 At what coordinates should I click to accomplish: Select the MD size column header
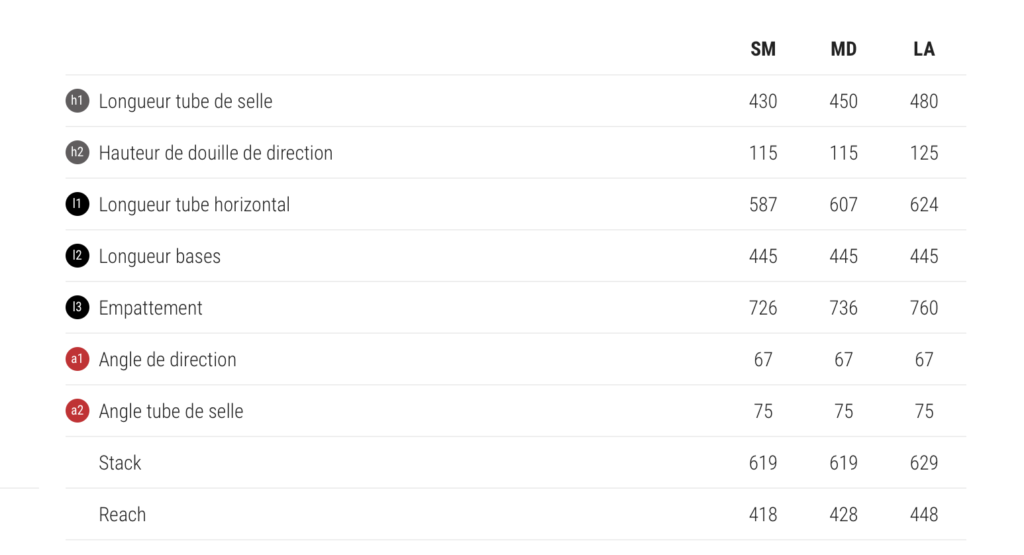[x=843, y=49]
